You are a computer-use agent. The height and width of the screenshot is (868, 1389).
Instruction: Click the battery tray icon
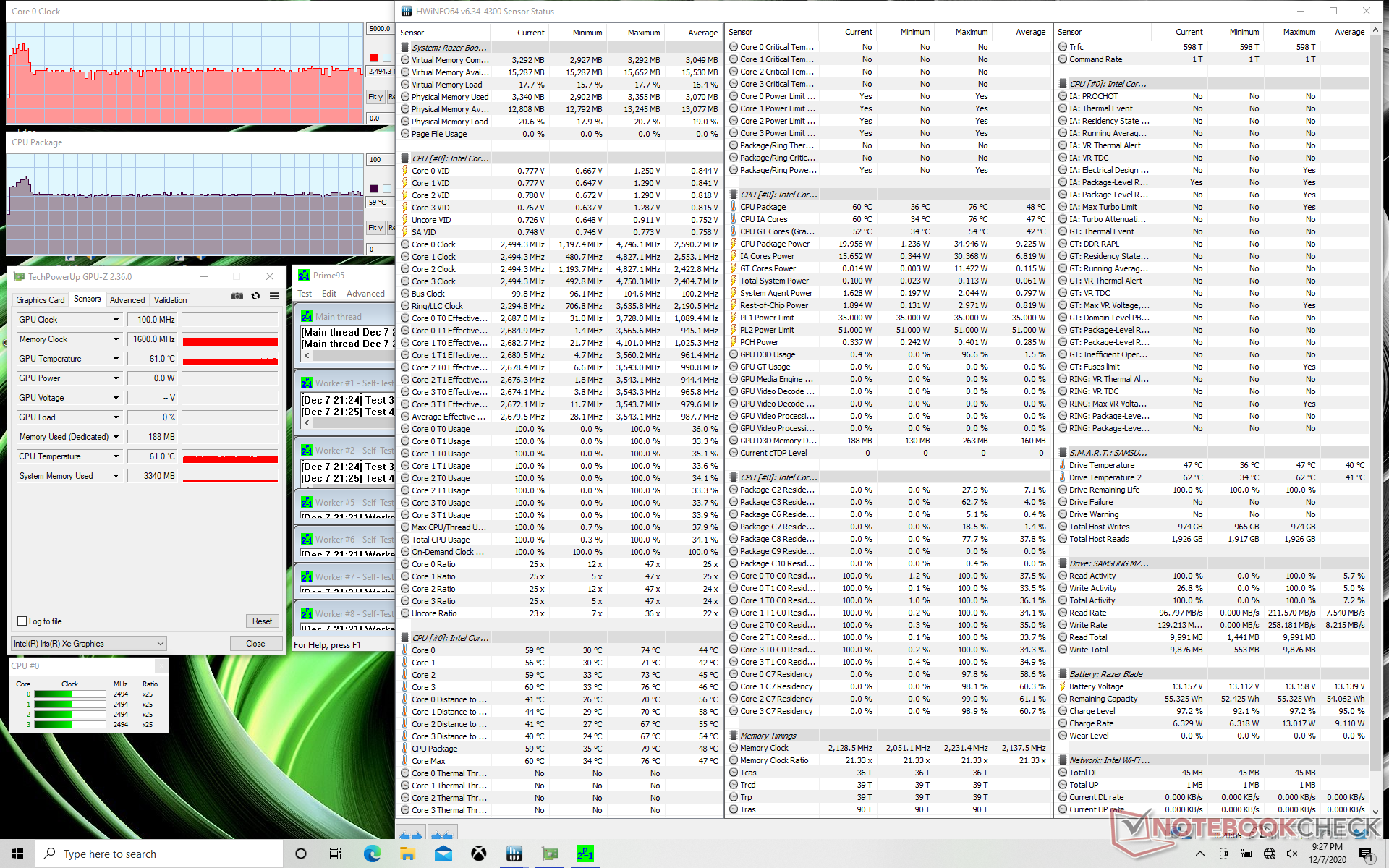pos(1246,854)
